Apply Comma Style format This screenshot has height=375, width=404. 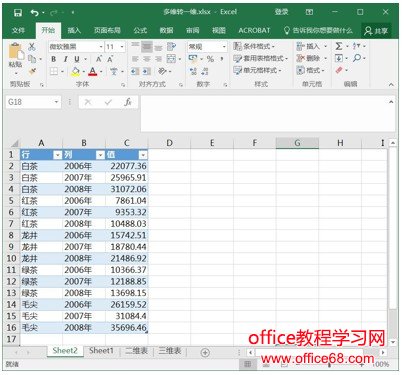222,59
